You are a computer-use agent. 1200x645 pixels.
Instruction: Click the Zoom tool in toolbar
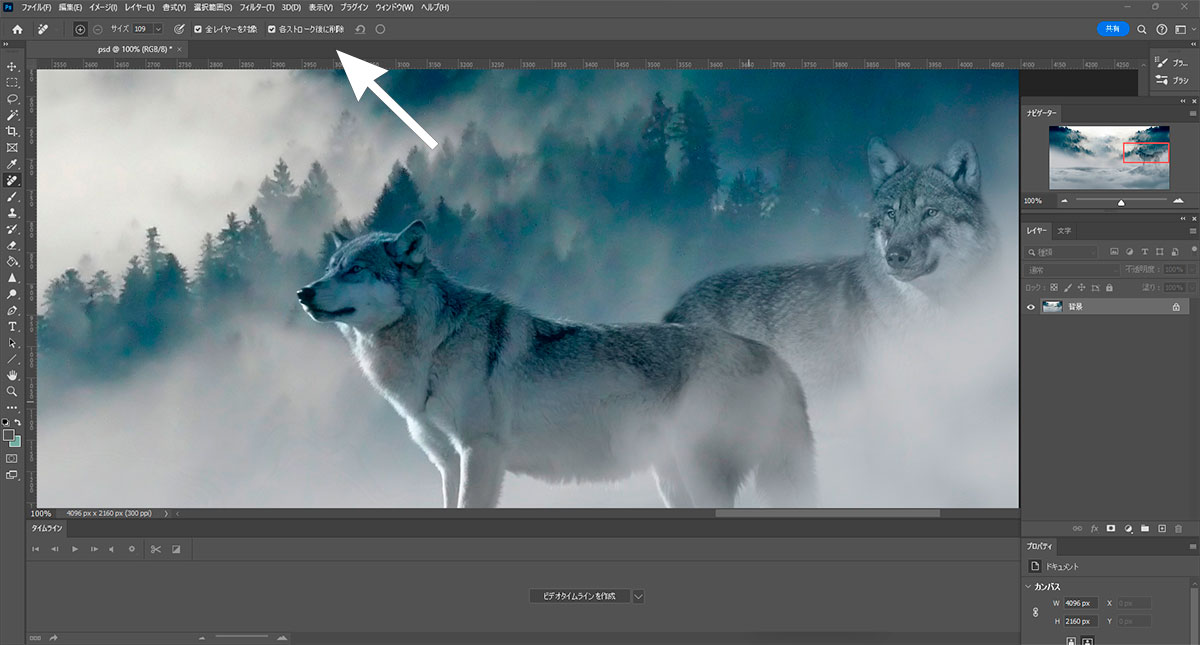12,391
